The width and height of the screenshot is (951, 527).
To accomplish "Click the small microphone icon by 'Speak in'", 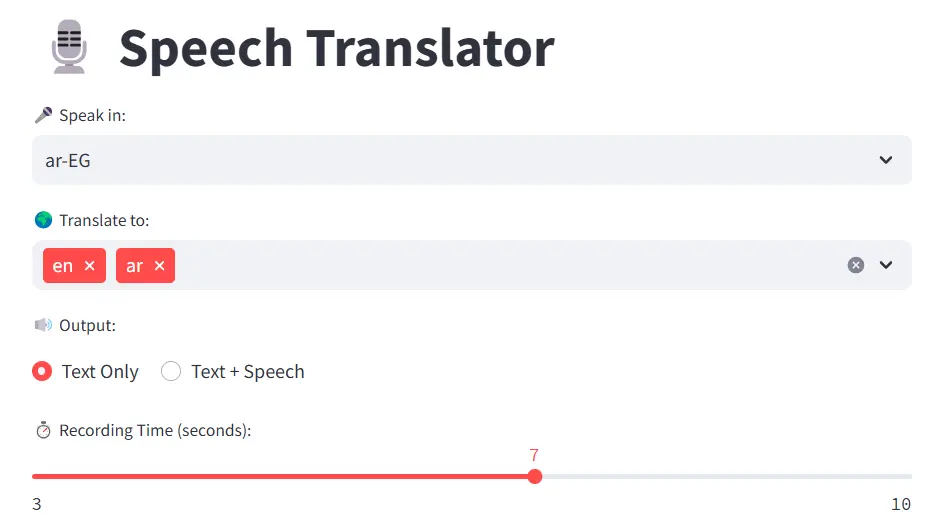I will pos(43,115).
